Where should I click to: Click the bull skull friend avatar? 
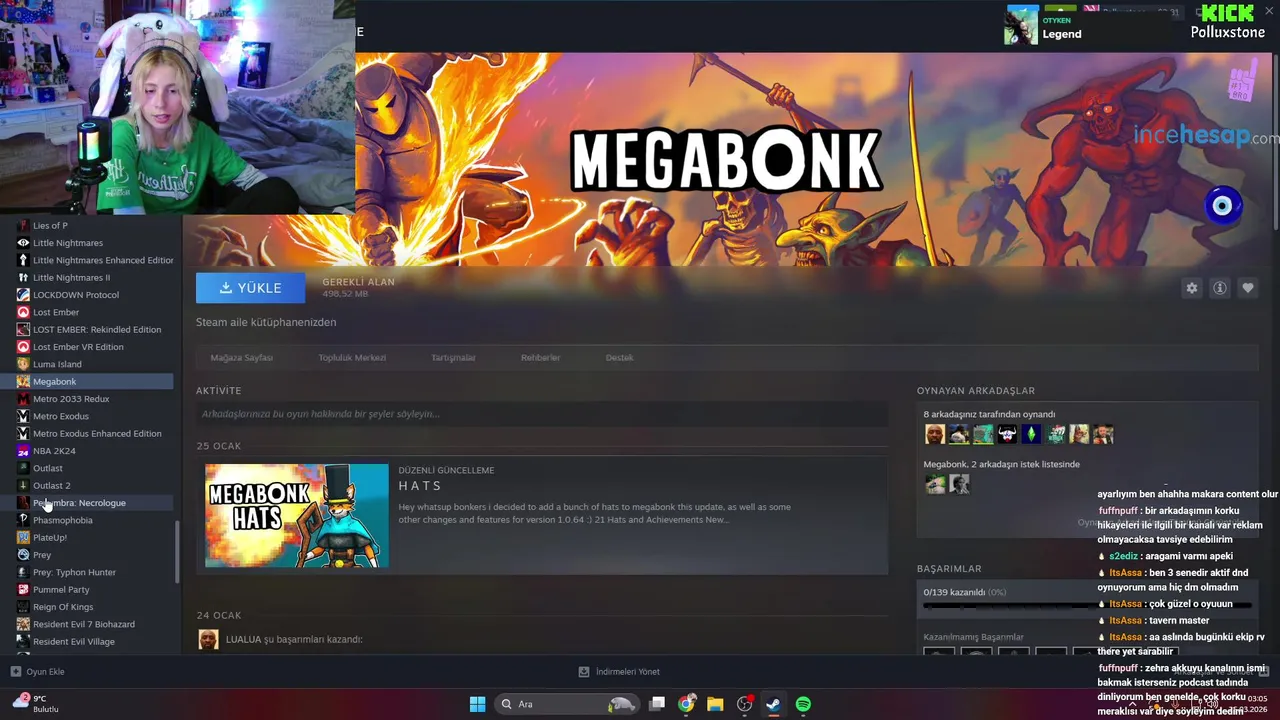[1007, 434]
